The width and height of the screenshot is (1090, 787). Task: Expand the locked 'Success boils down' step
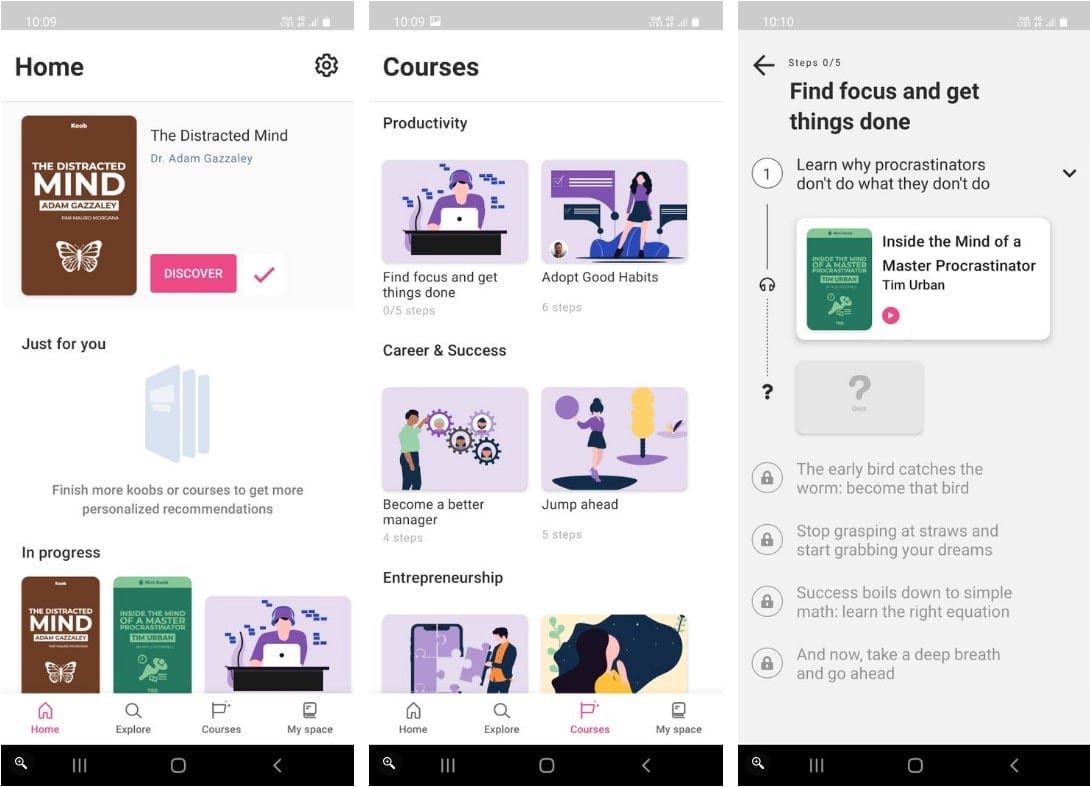coord(903,603)
